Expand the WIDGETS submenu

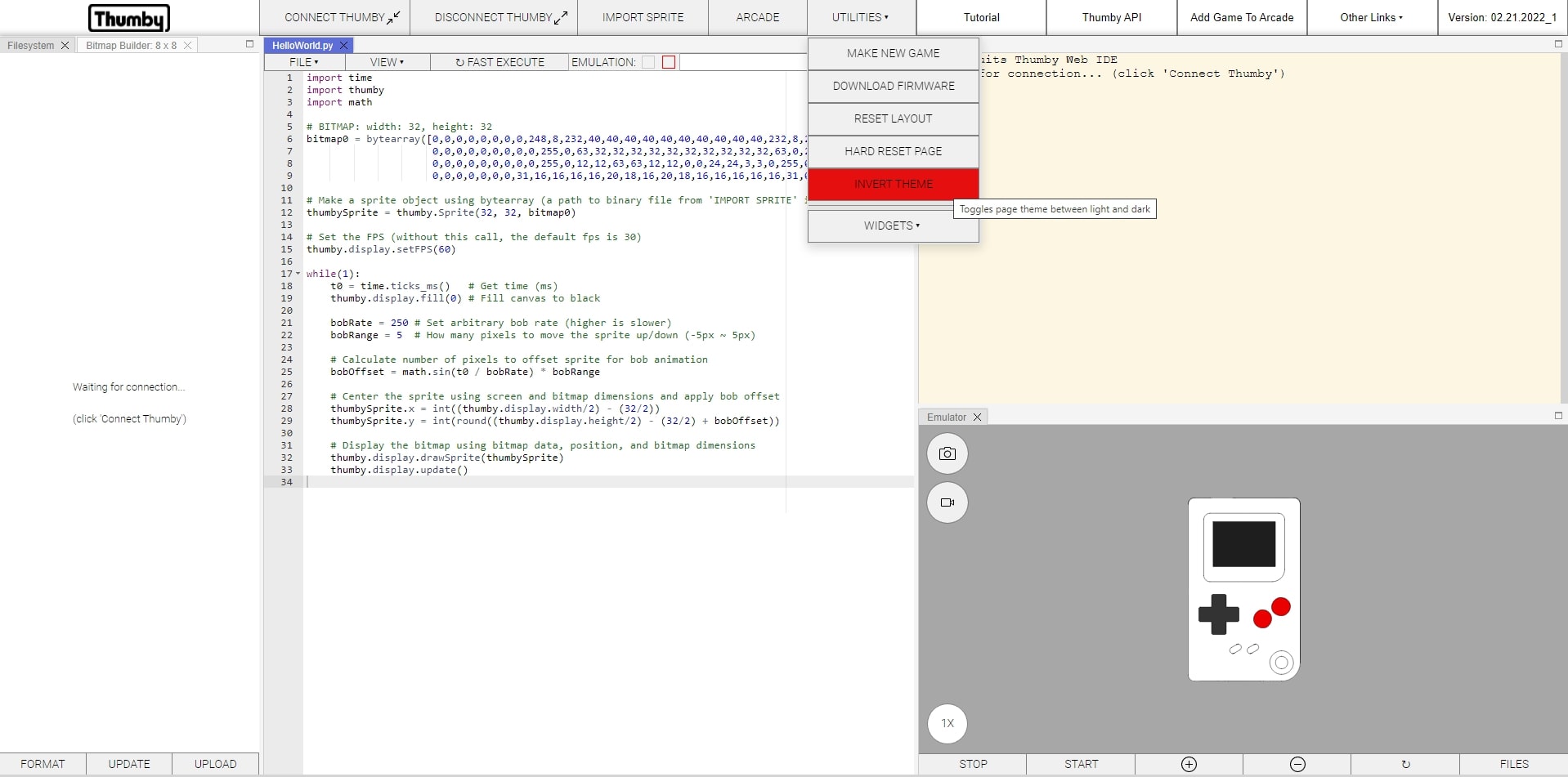tap(893, 226)
